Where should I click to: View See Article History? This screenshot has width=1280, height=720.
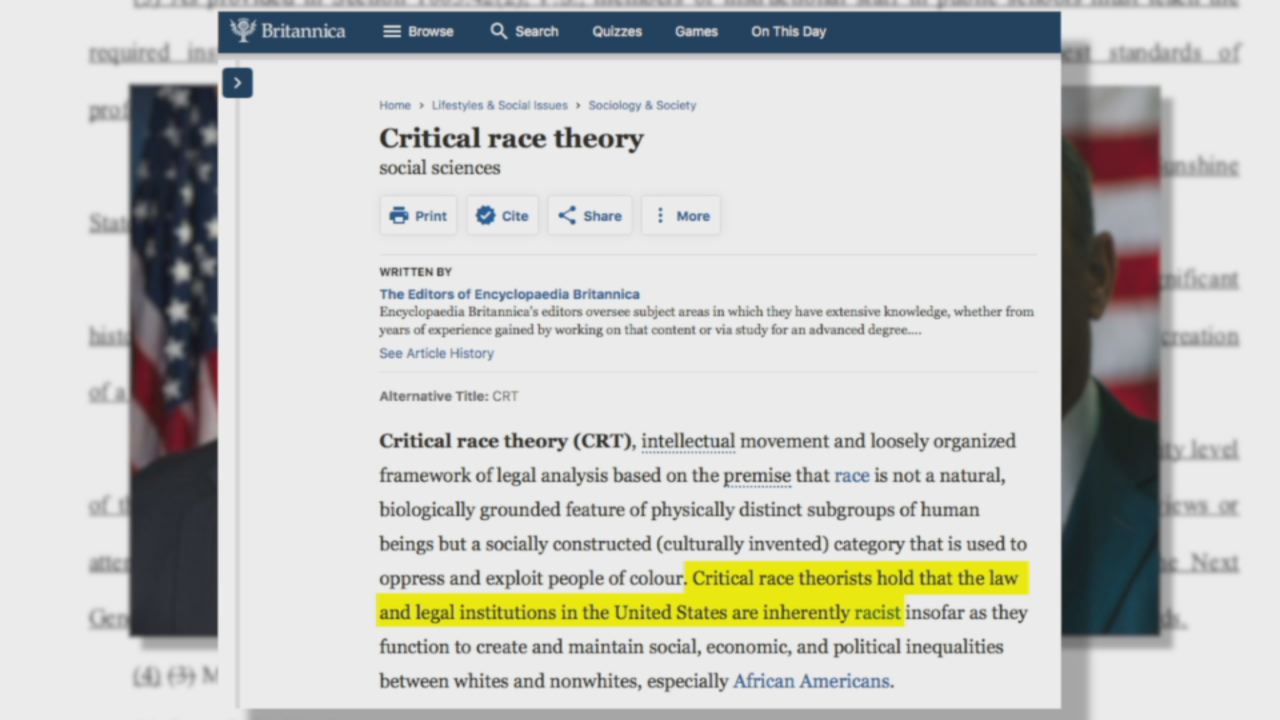[436, 353]
